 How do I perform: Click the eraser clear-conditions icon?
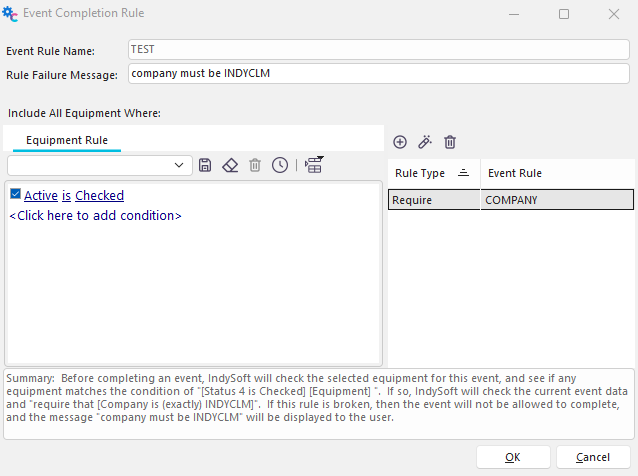[230, 165]
